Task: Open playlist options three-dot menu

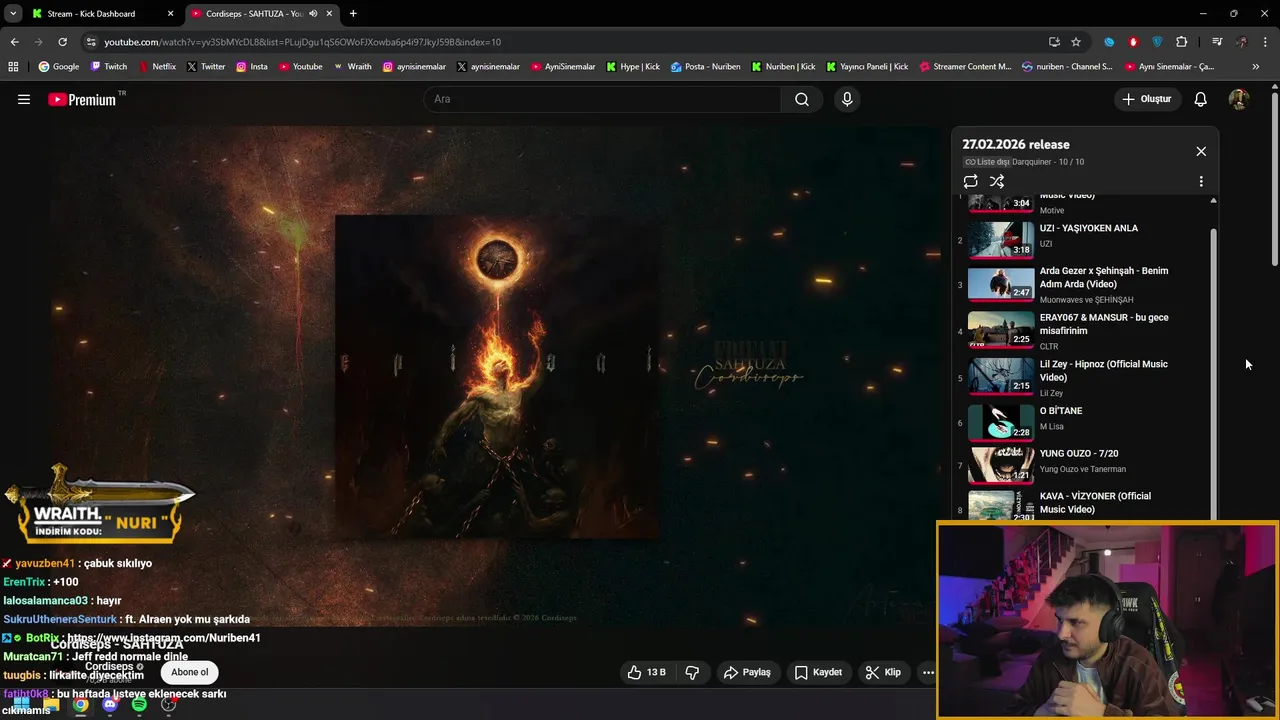Action: [x=1201, y=181]
